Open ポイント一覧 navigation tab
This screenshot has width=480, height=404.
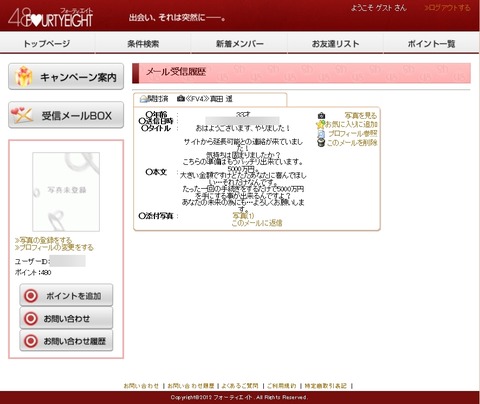pyautogui.click(x=431, y=44)
